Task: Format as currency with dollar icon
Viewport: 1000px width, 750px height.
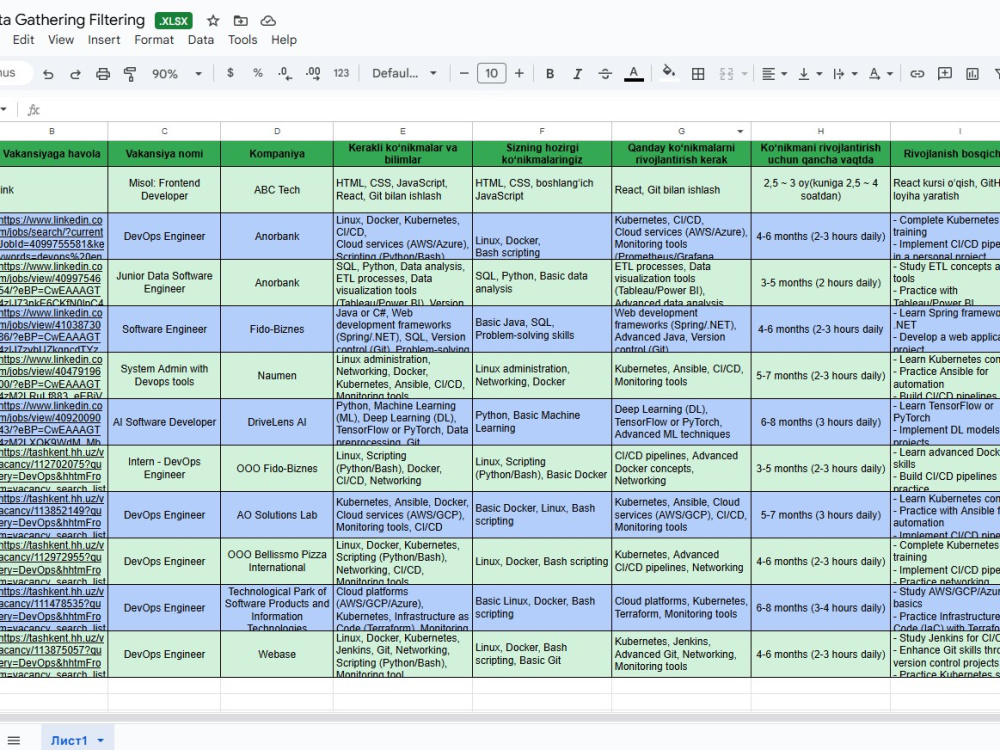Action: pos(230,73)
